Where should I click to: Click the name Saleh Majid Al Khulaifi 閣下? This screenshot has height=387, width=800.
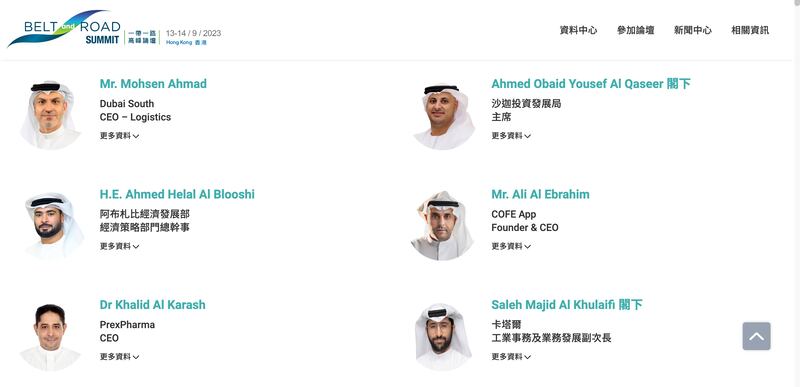(566, 305)
